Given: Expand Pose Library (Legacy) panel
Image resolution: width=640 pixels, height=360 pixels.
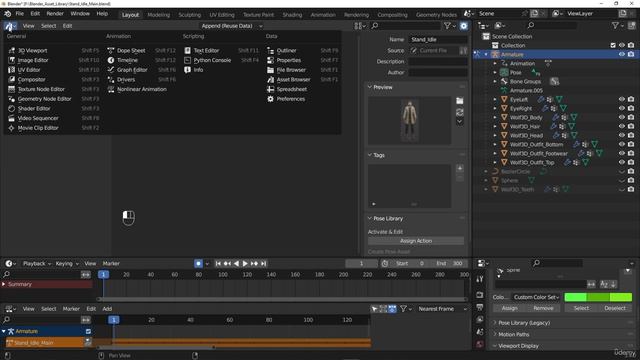Looking at the screenshot, I should pos(524,323).
